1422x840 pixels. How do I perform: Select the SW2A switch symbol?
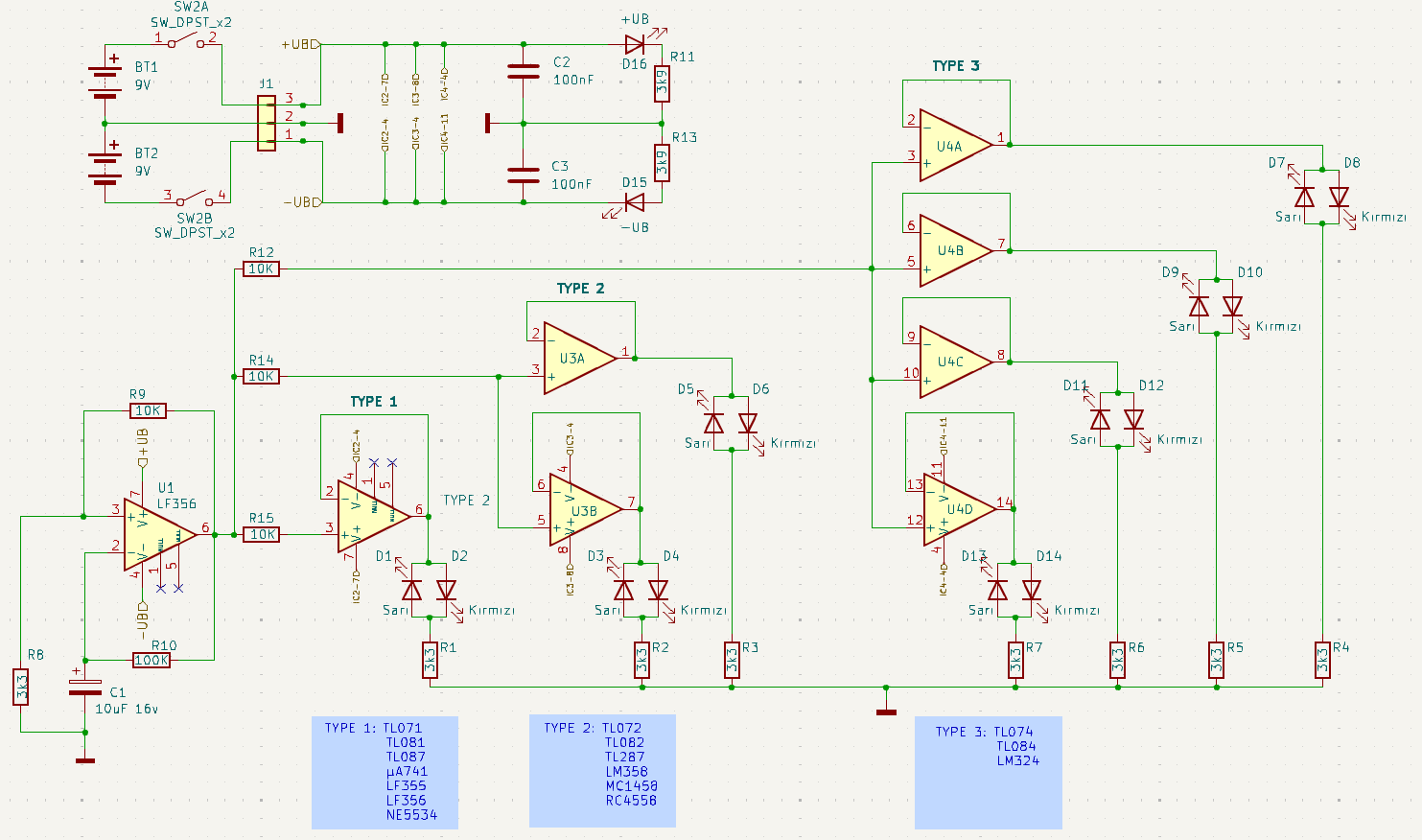click(188, 41)
